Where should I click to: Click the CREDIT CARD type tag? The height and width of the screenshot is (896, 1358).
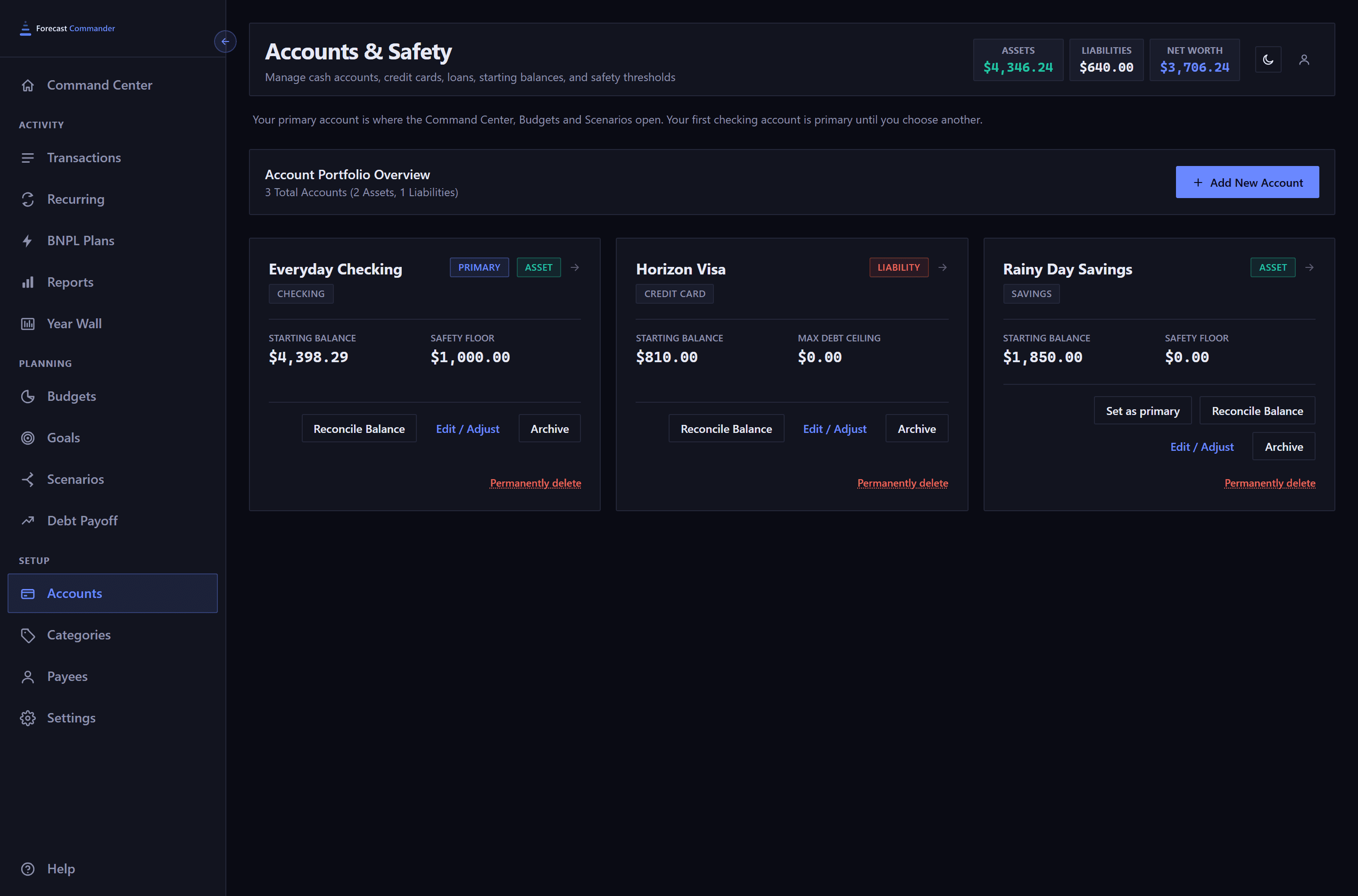click(675, 294)
